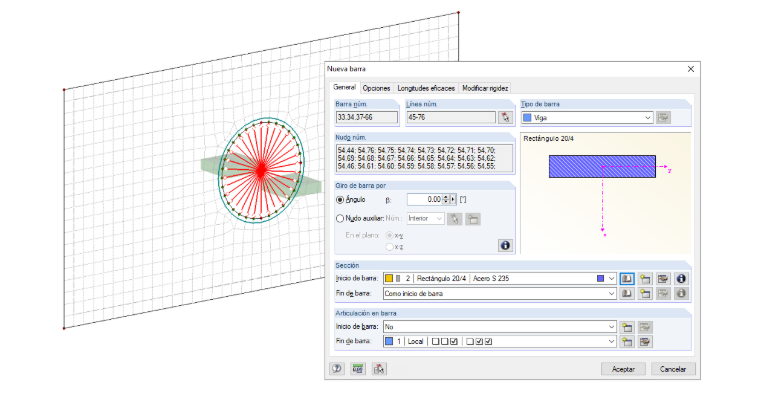Open section library for Fin de barra section

(x=627, y=294)
